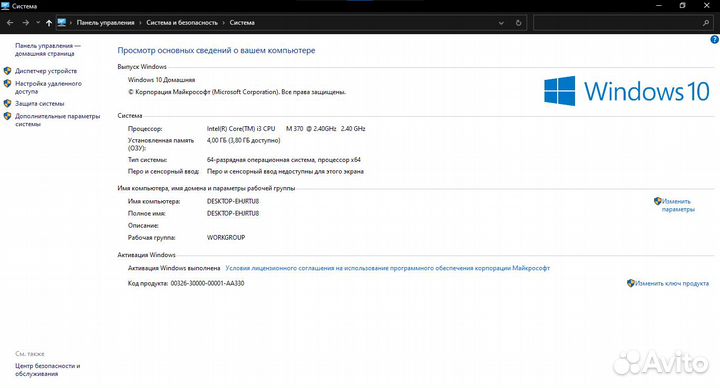Refresh the address bar view
Image resolution: width=720 pixels, height=388 pixels.
coord(518,22)
